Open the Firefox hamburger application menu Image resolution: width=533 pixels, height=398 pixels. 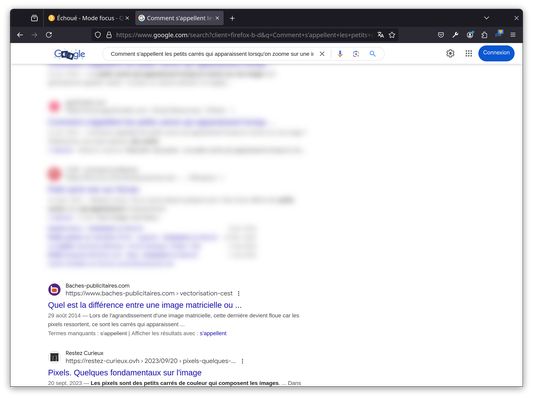pos(513,35)
